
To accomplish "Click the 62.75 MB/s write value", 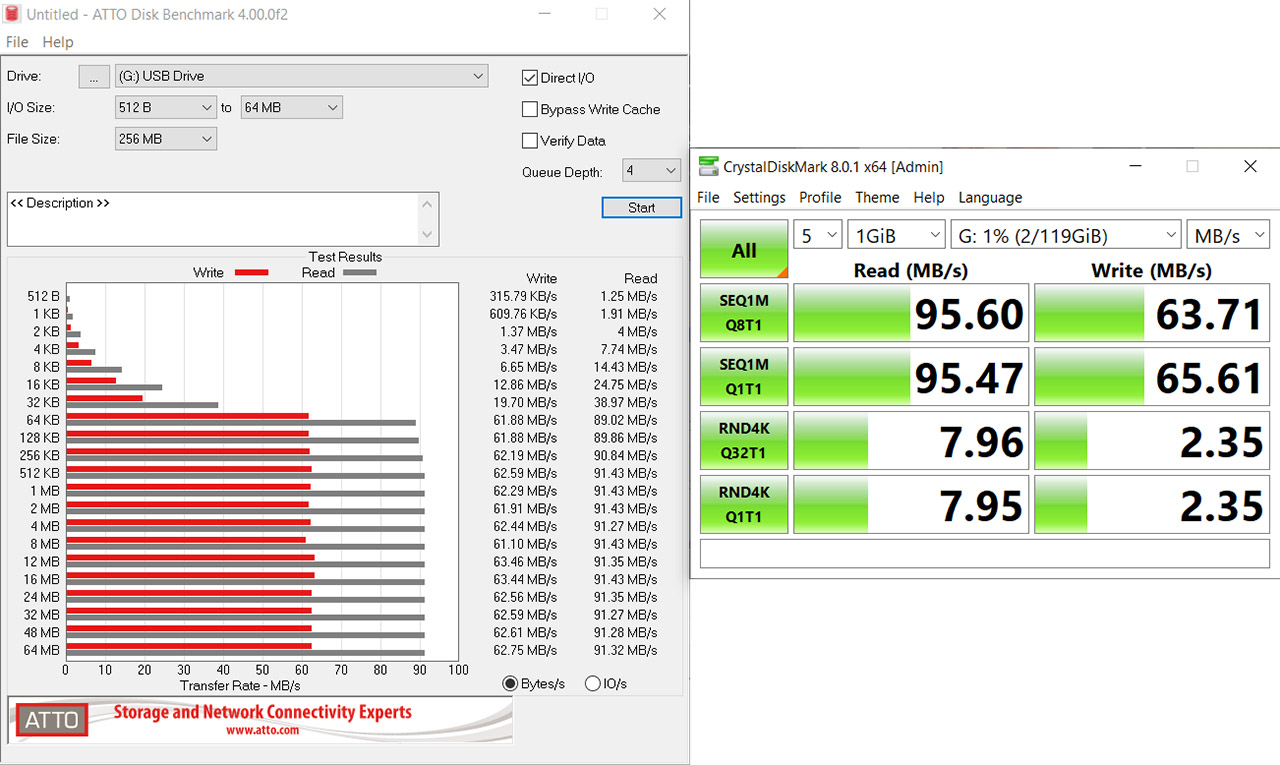I will [527, 650].
